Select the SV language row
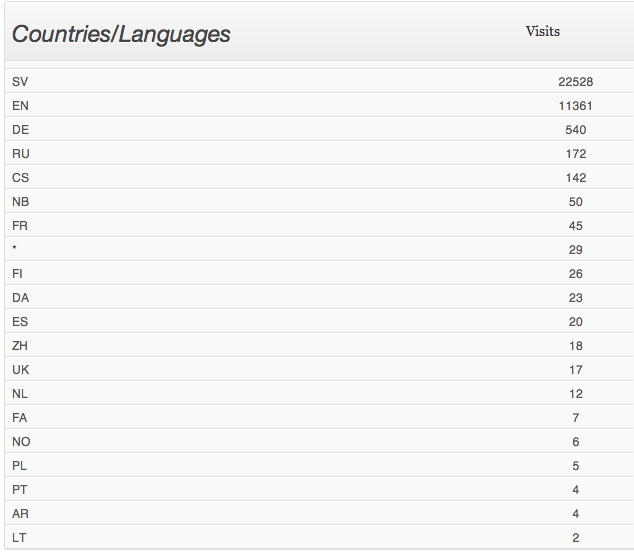The image size is (634, 554). point(21,81)
